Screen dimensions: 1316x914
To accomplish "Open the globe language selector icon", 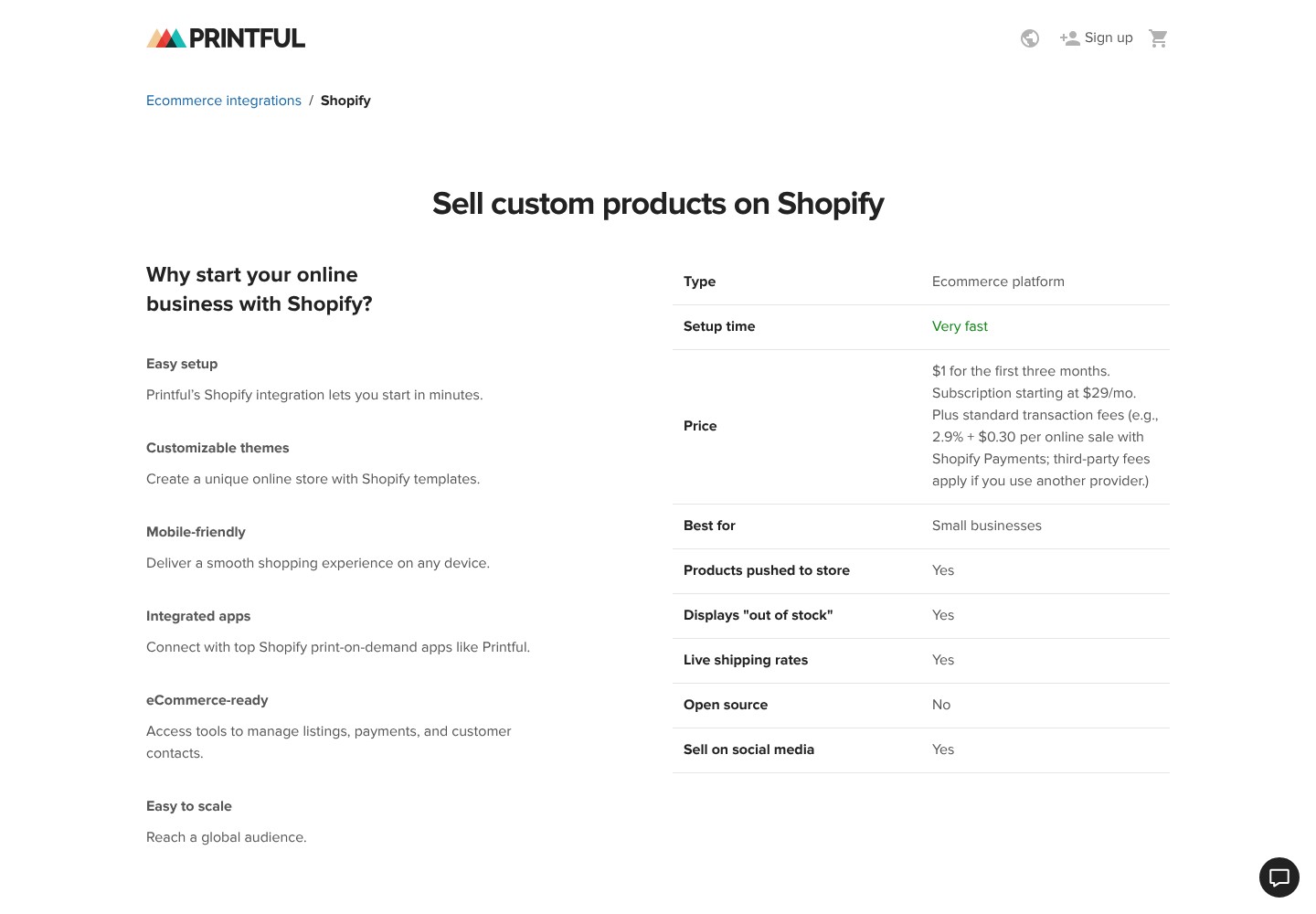I will tap(1030, 38).
